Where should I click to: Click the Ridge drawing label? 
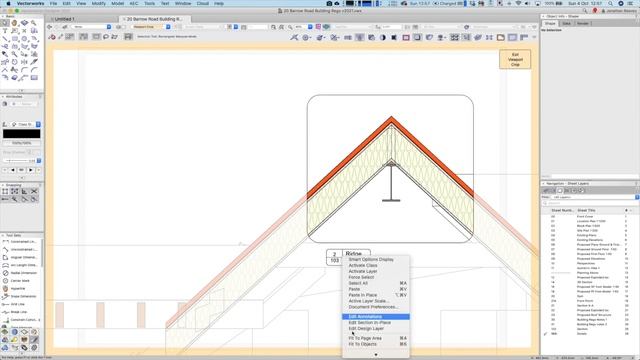(x=353, y=254)
